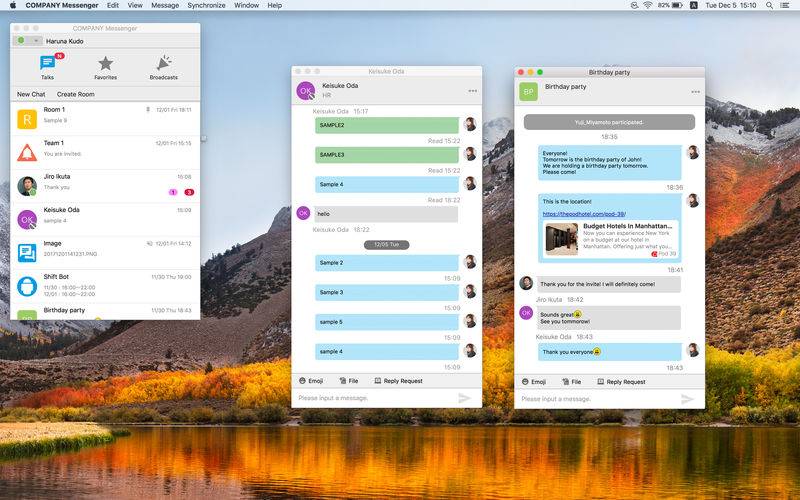Screen dimensions: 800x500
Task: Click the green SAMPLE2 message bubble
Action: point(387,125)
